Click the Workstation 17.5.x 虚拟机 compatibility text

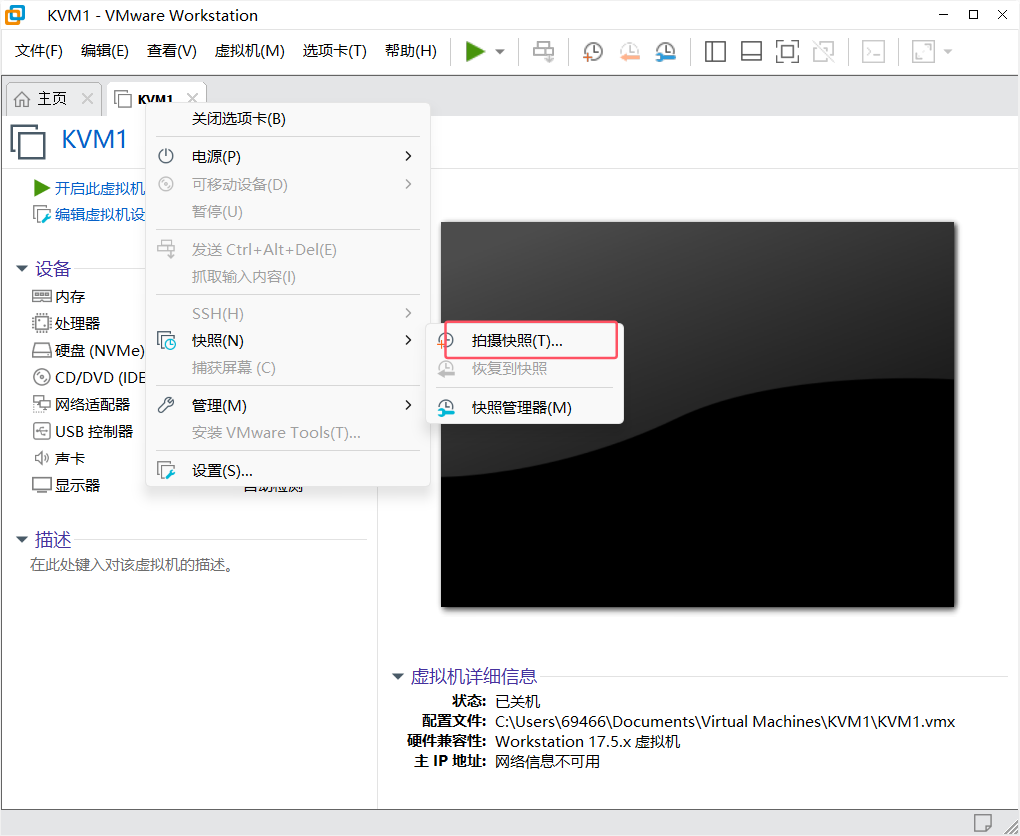(x=587, y=742)
